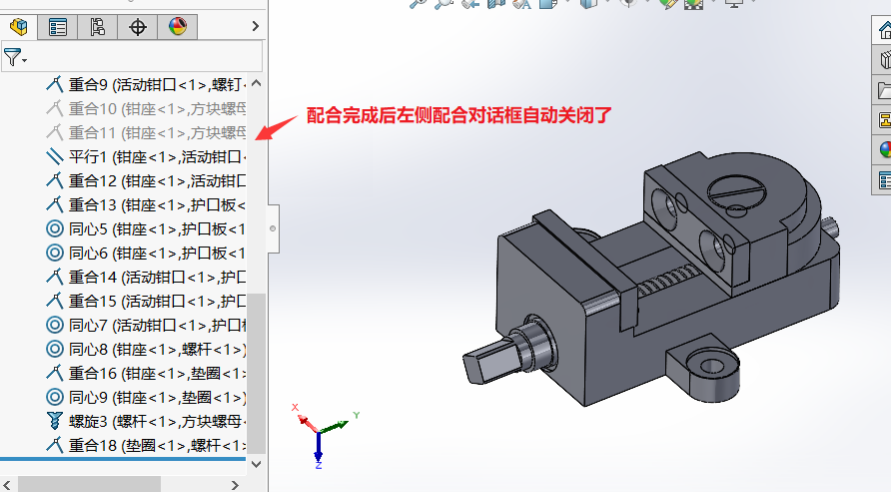Click the horizontal scrollbar right arrow
Viewport: 892px width, 492px height.
coord(235,485)
